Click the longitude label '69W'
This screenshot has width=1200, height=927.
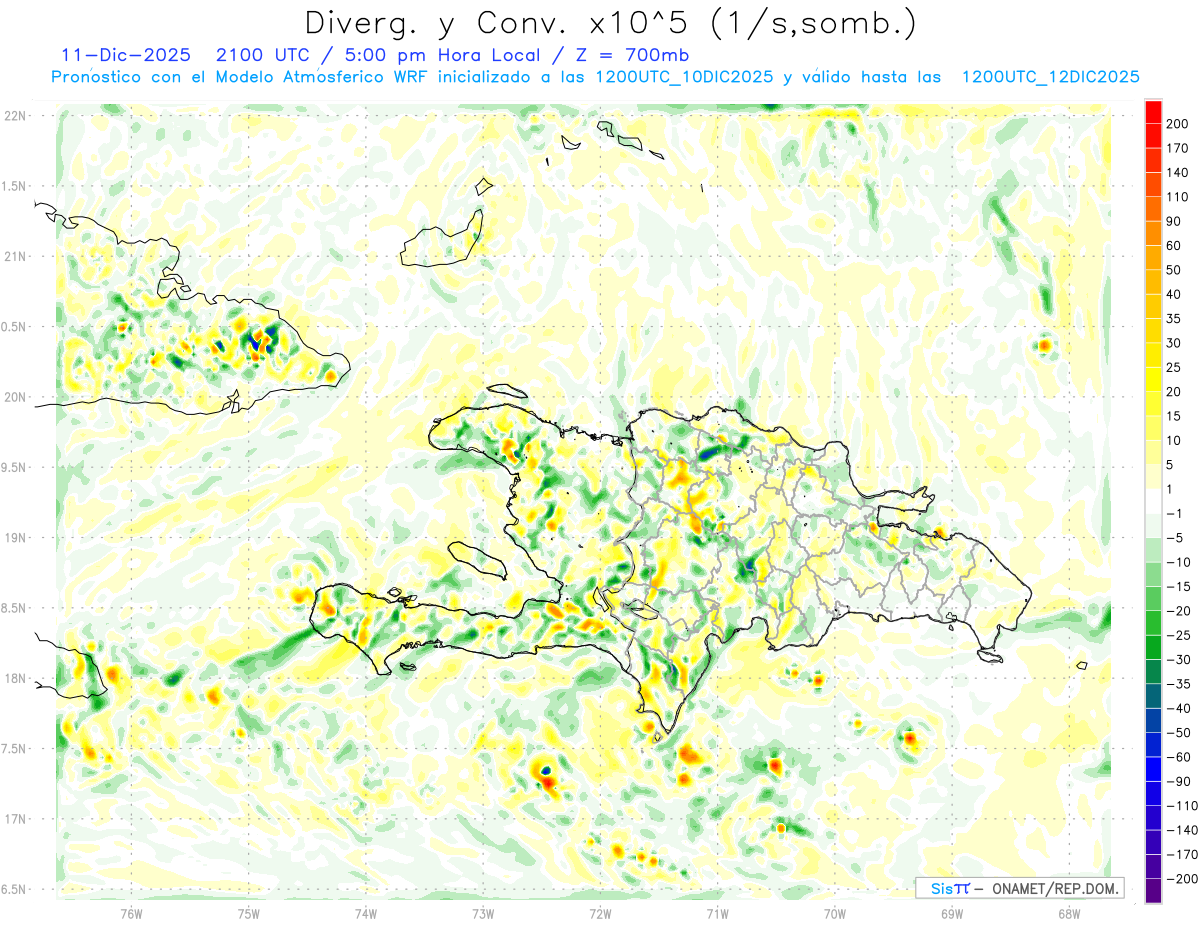952,912
